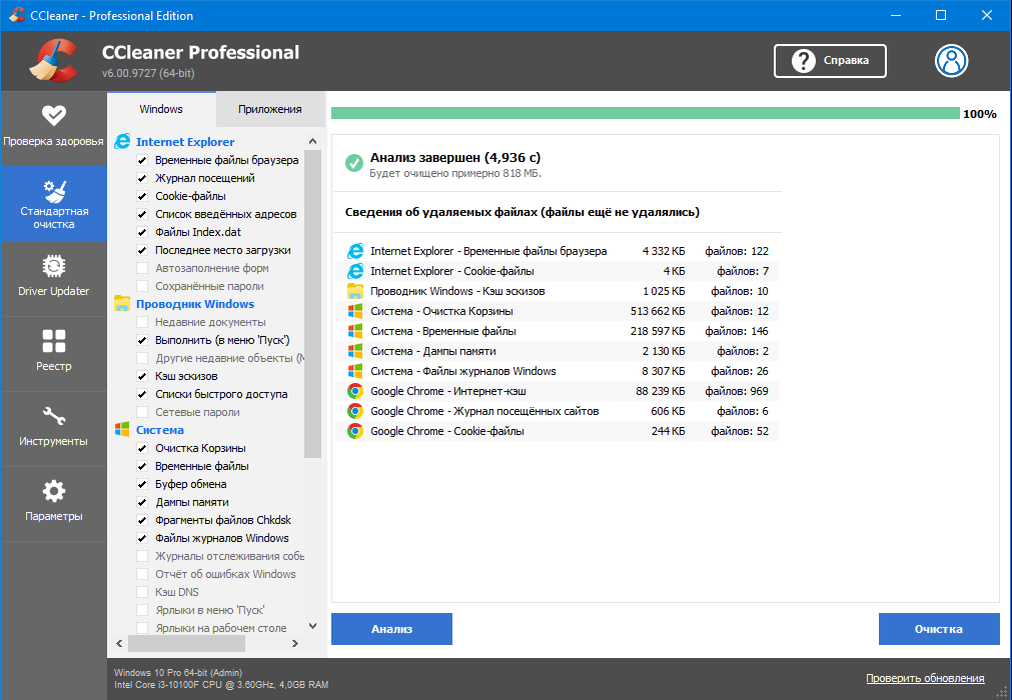Select the Система - Очистка Корзины result row
1012x700 pixels.
click(x=556, y=311)
